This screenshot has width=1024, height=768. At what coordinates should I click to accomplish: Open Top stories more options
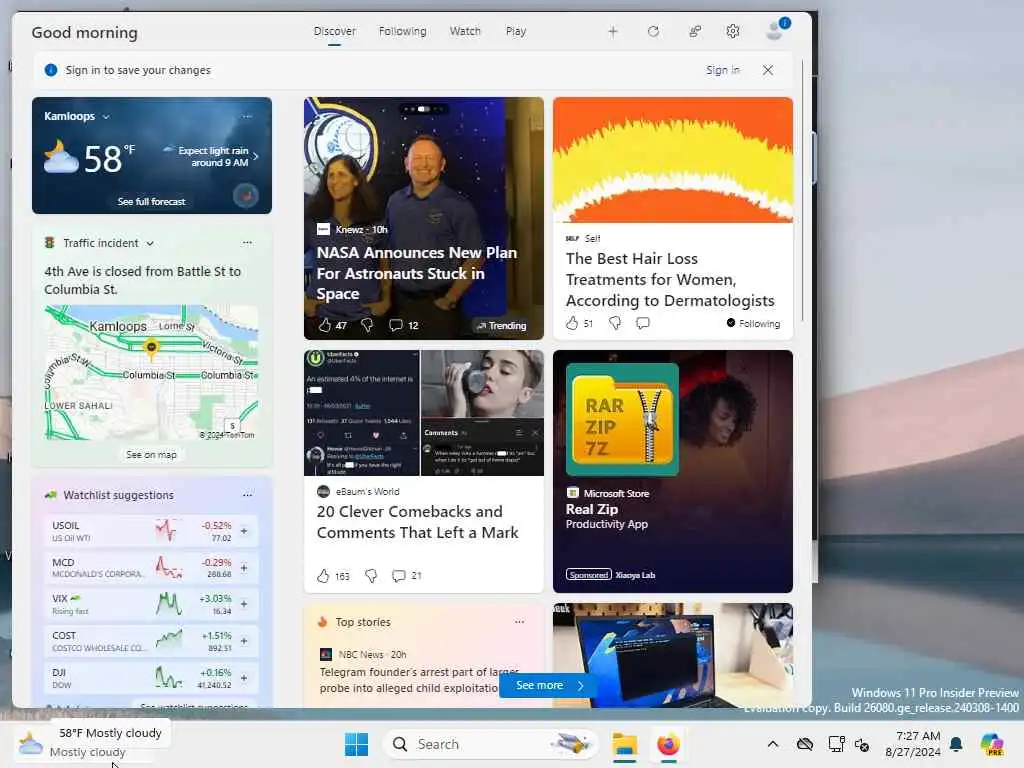pyautogui.click(x=520, y=622)
